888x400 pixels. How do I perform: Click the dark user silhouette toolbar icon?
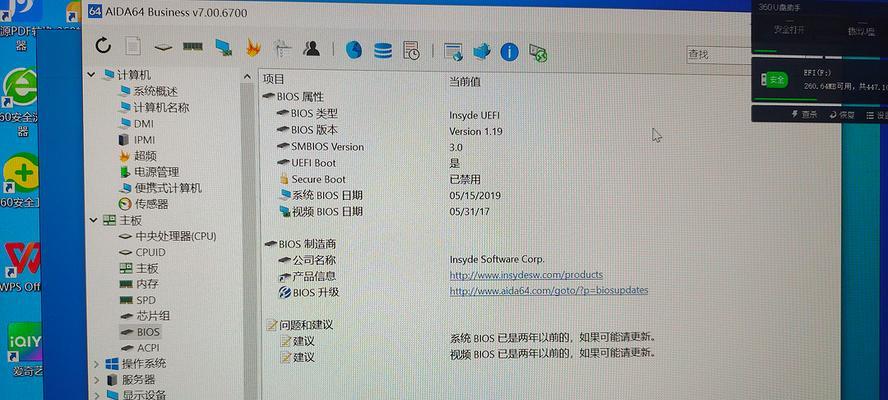pyautogui.click(x=311, y=49)
